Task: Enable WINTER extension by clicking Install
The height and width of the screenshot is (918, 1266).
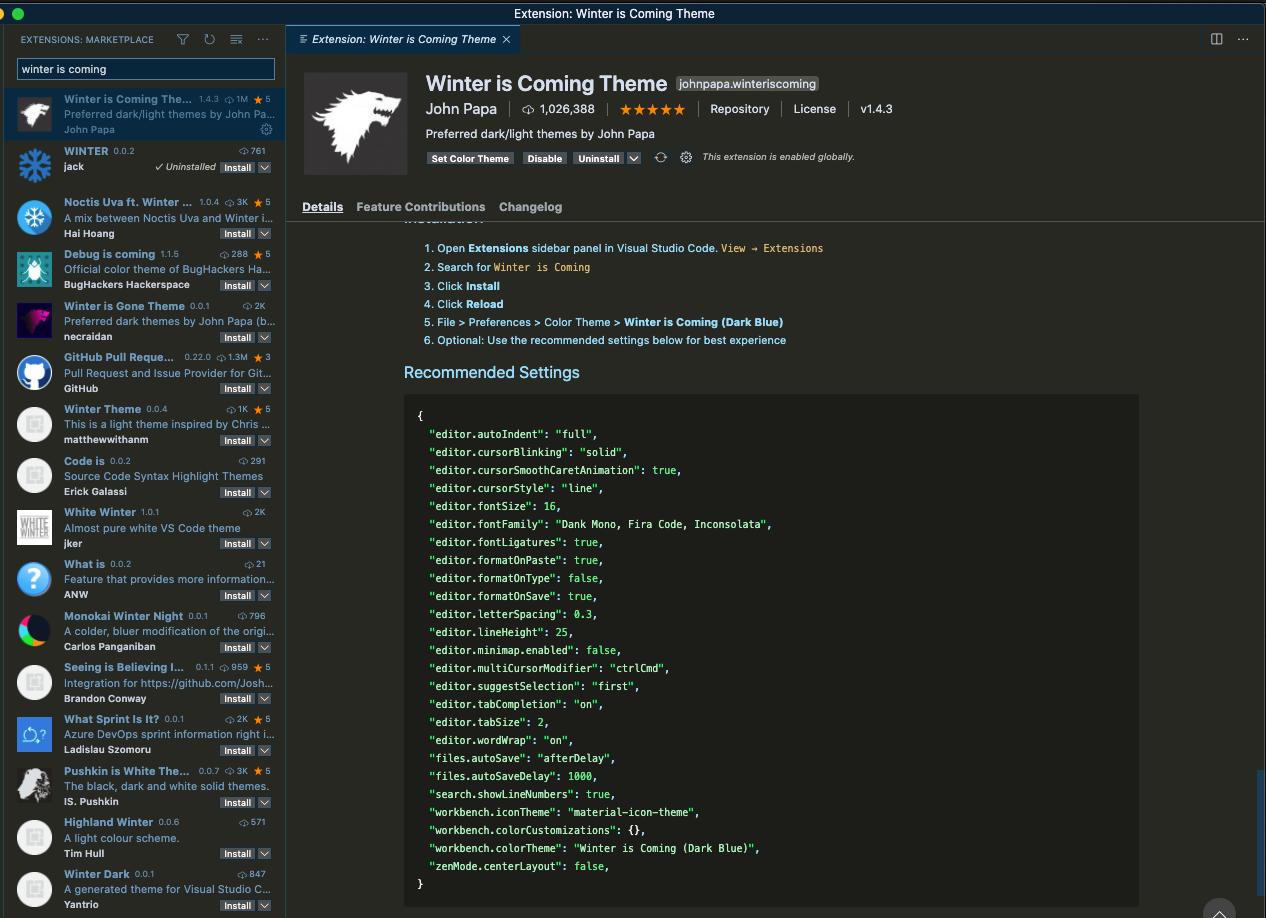Action: pyautogui.click(x=237, y=167)
